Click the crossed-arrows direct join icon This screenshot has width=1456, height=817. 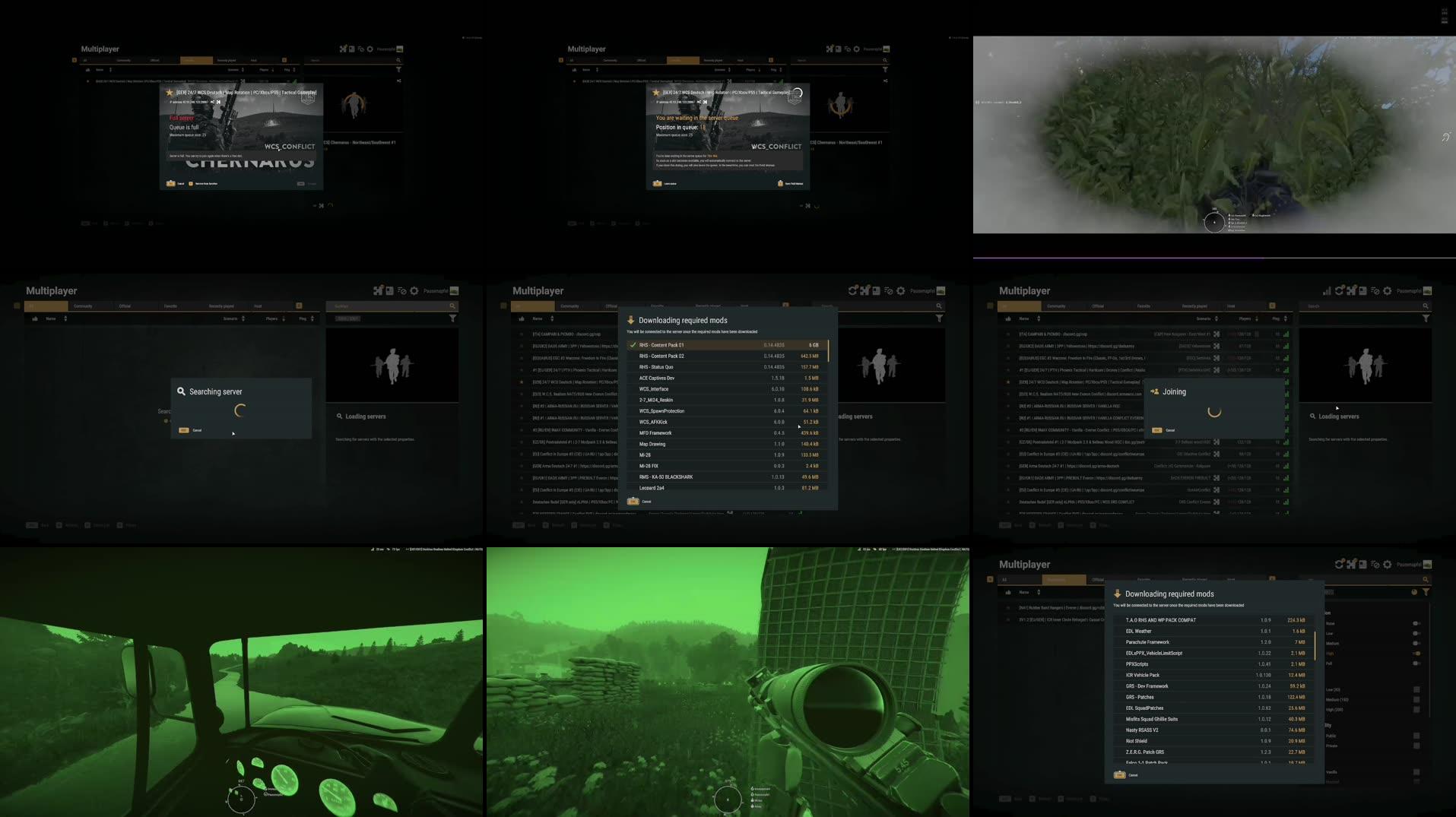pos(1352,290)
